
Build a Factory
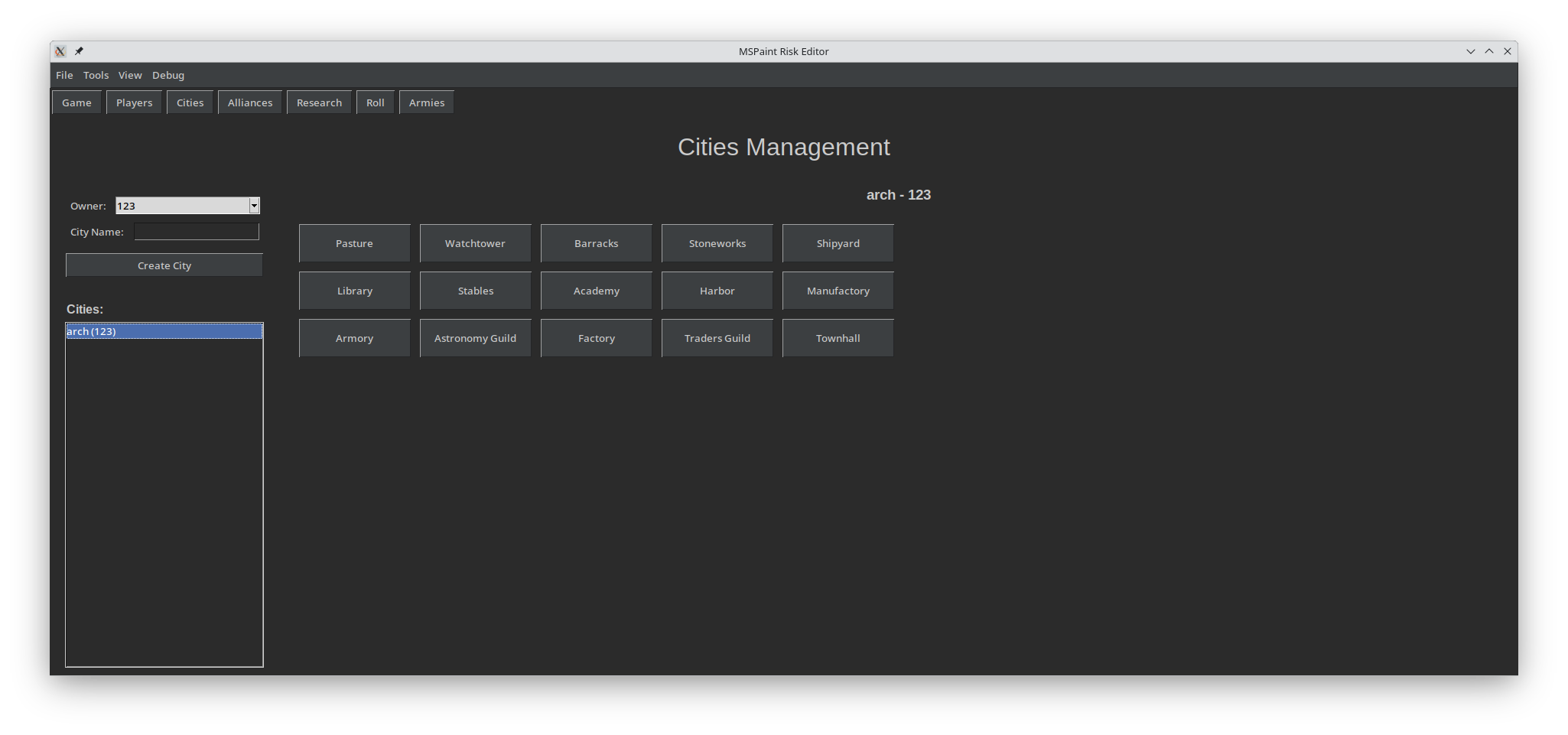[597, 338]
